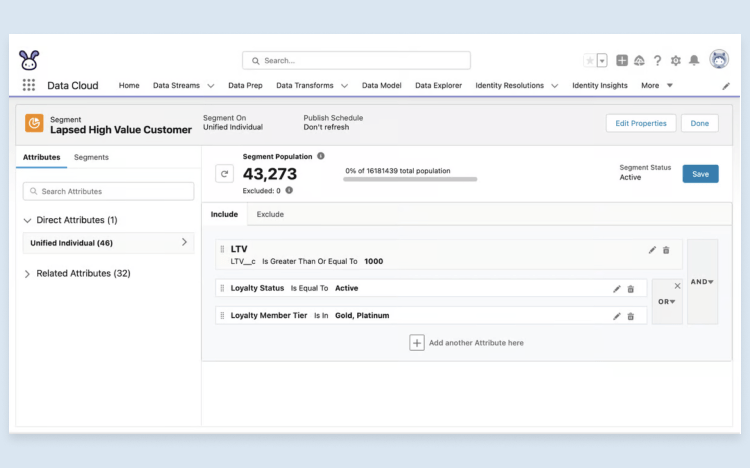
Task: Delete the LTV rule
Action: 666,250
